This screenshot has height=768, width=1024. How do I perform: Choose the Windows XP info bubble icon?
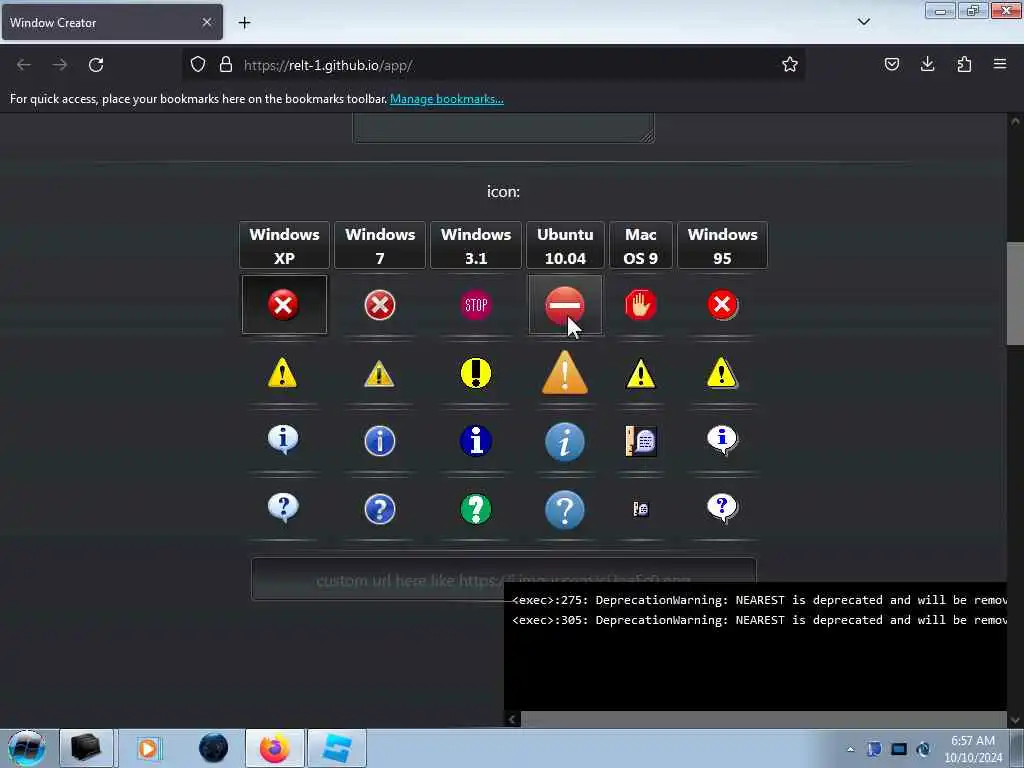pyautogui.click(x=283, y=440)
